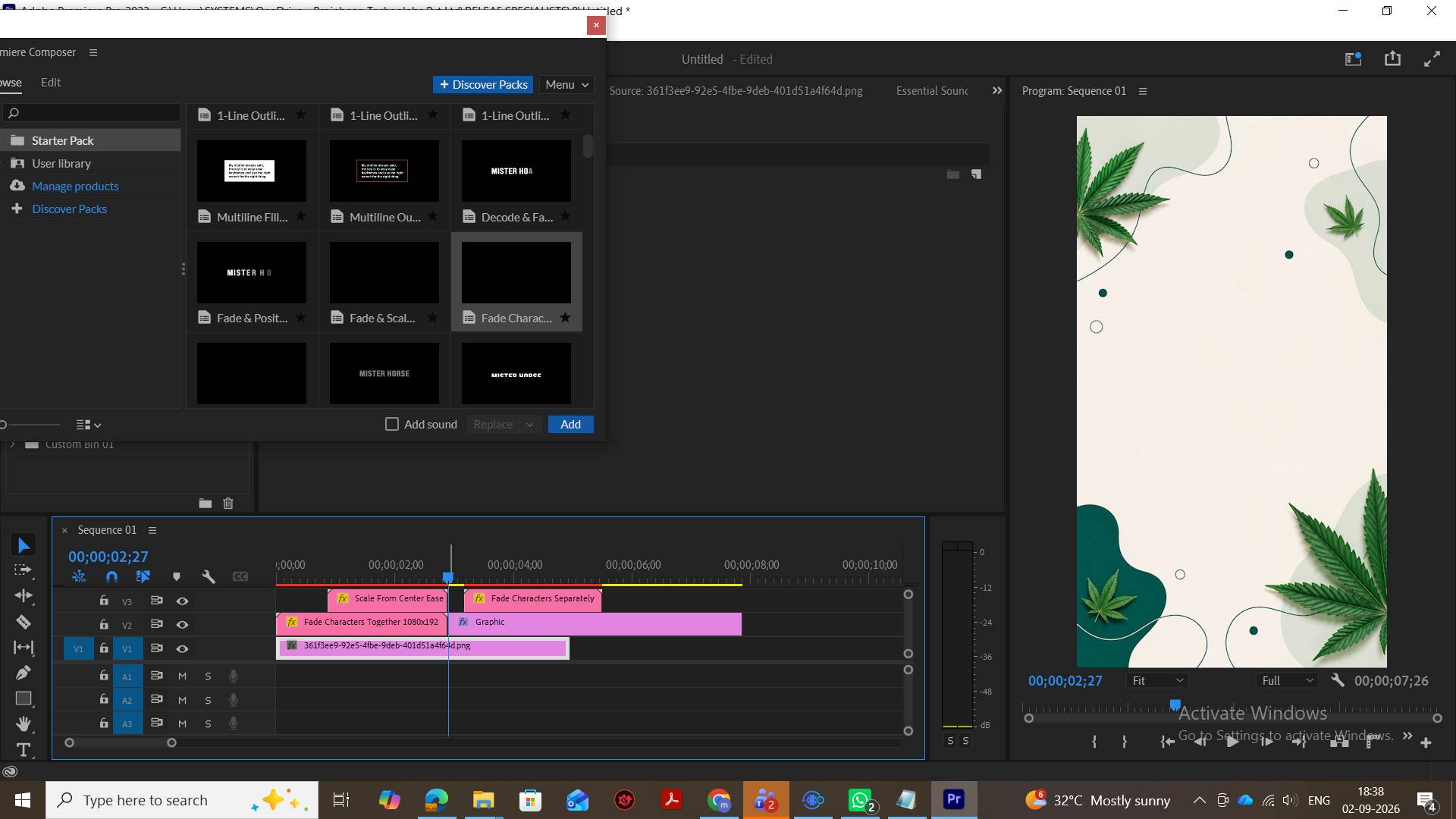Screen dimensions: 1456x819
Task: Open the Full playback resolution dropdown
Action: pyautogui.click(x=1287, y=680)
